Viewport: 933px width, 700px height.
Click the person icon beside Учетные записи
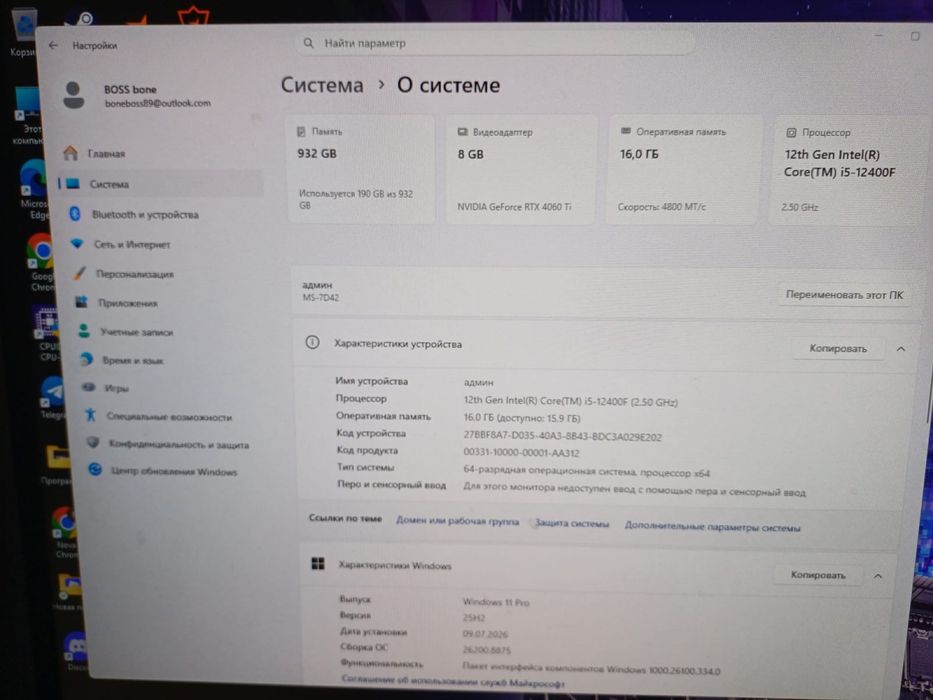84,331
